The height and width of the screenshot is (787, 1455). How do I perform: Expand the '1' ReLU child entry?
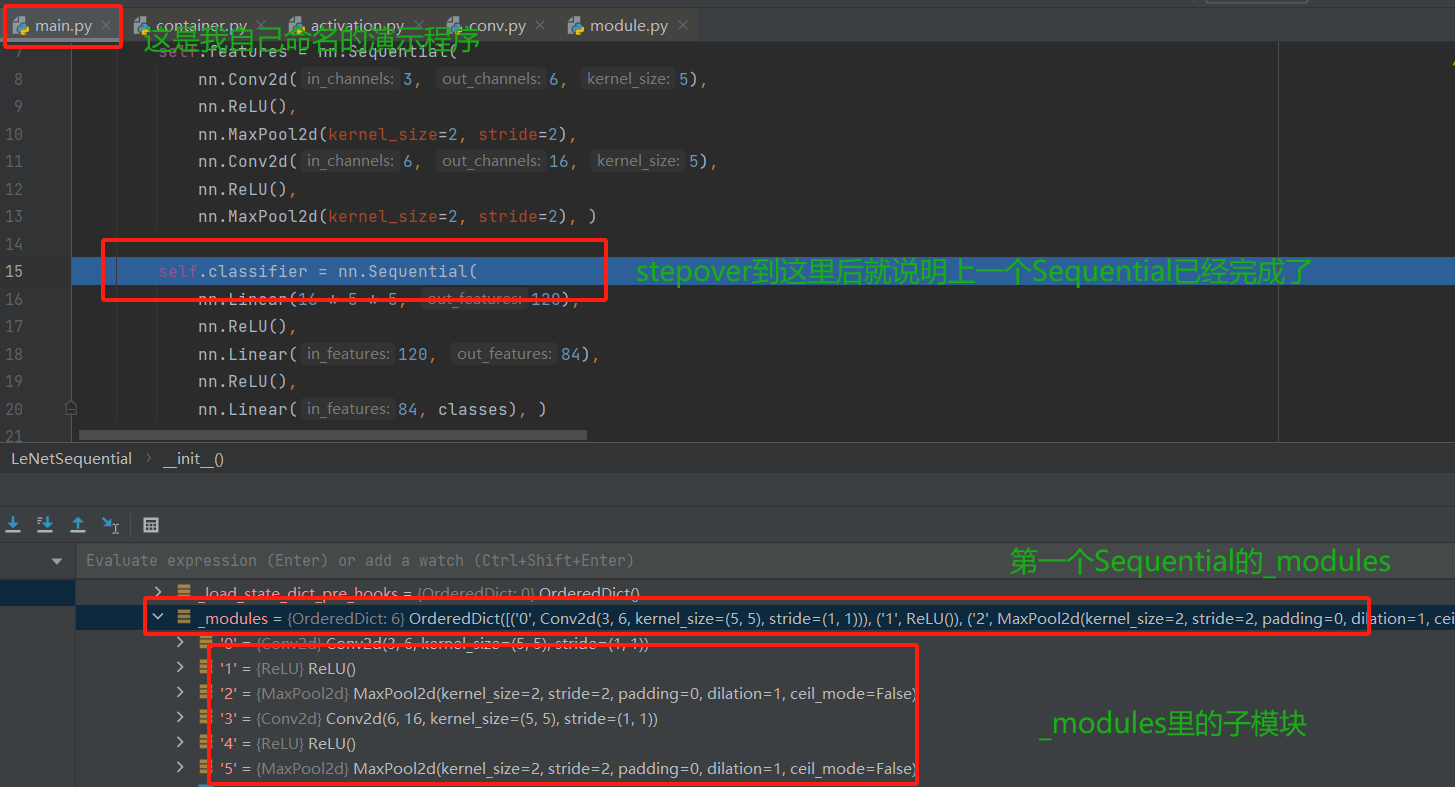tap(180, 668)
